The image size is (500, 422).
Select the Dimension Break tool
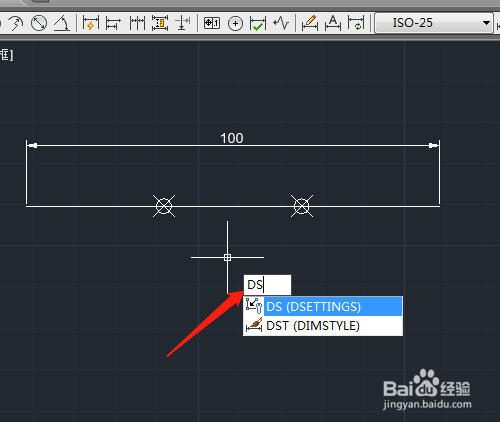[183, 23]
